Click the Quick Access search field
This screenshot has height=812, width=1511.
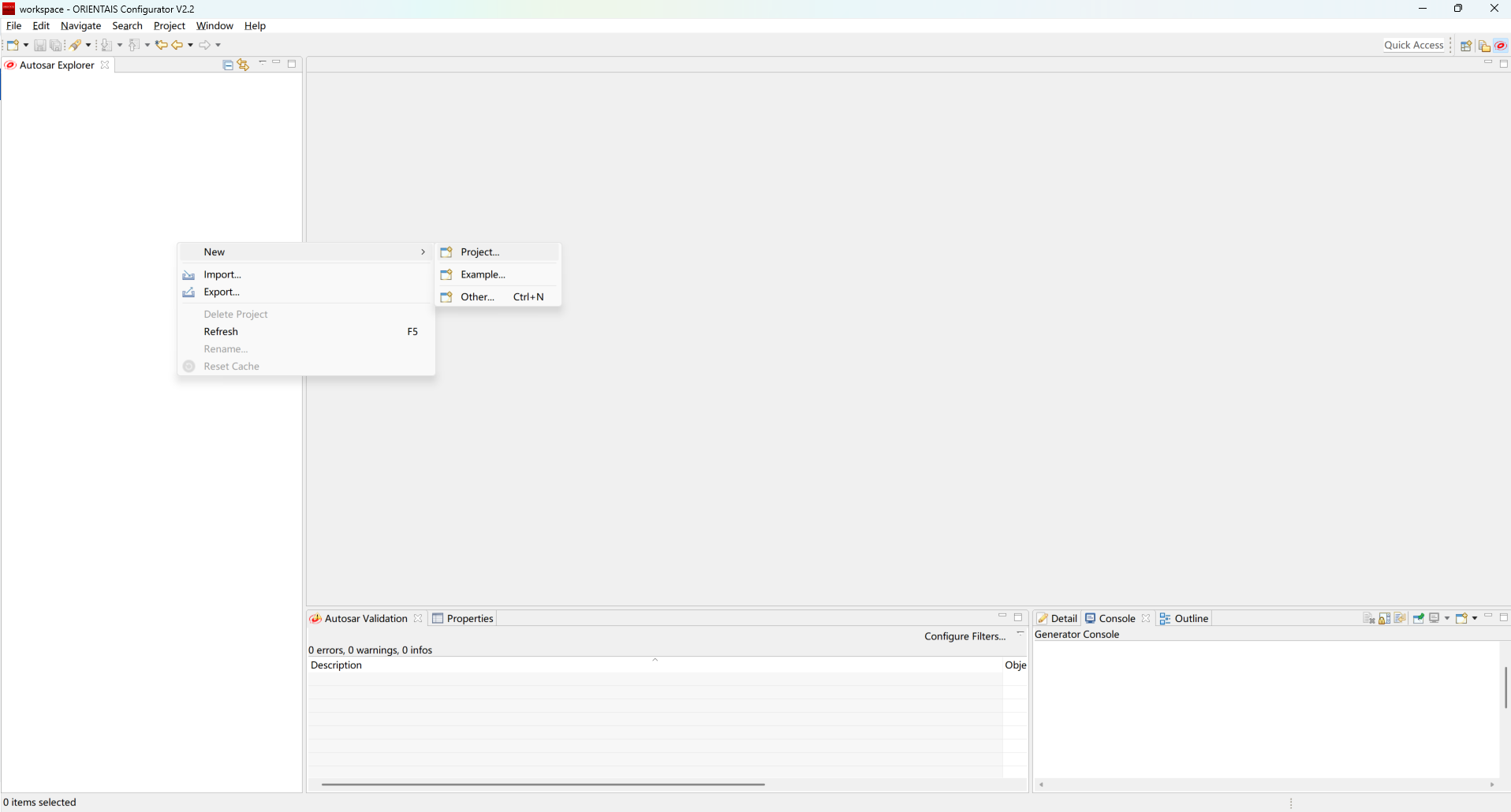tap(1413, 46)
